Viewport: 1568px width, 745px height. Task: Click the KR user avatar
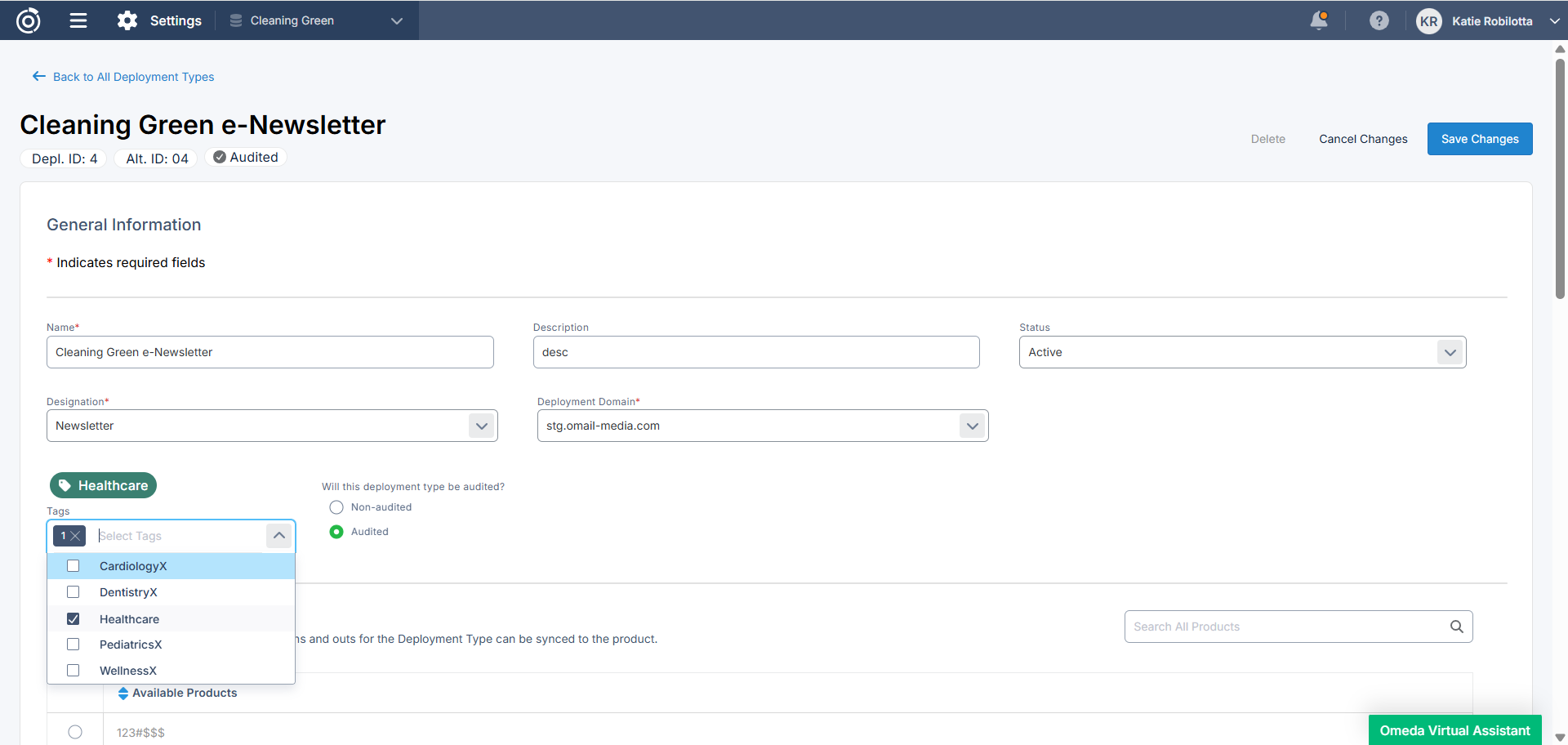[1428, 21]
